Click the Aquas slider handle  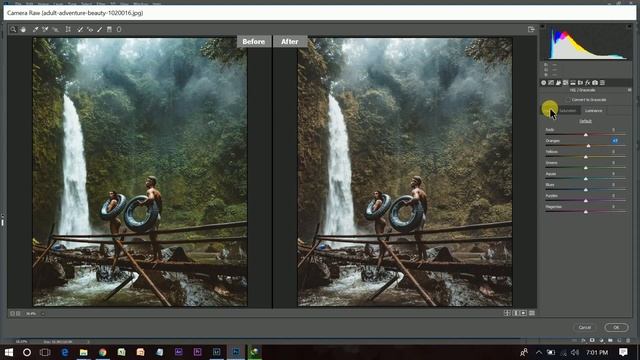point(586,179)
